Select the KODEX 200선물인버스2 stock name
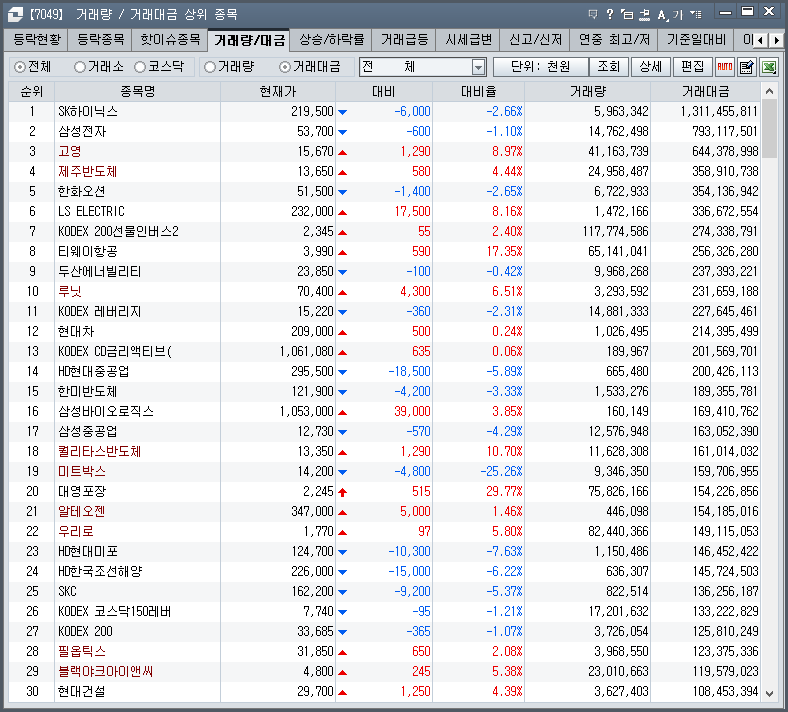788x712 pixels. click(118, 232)
